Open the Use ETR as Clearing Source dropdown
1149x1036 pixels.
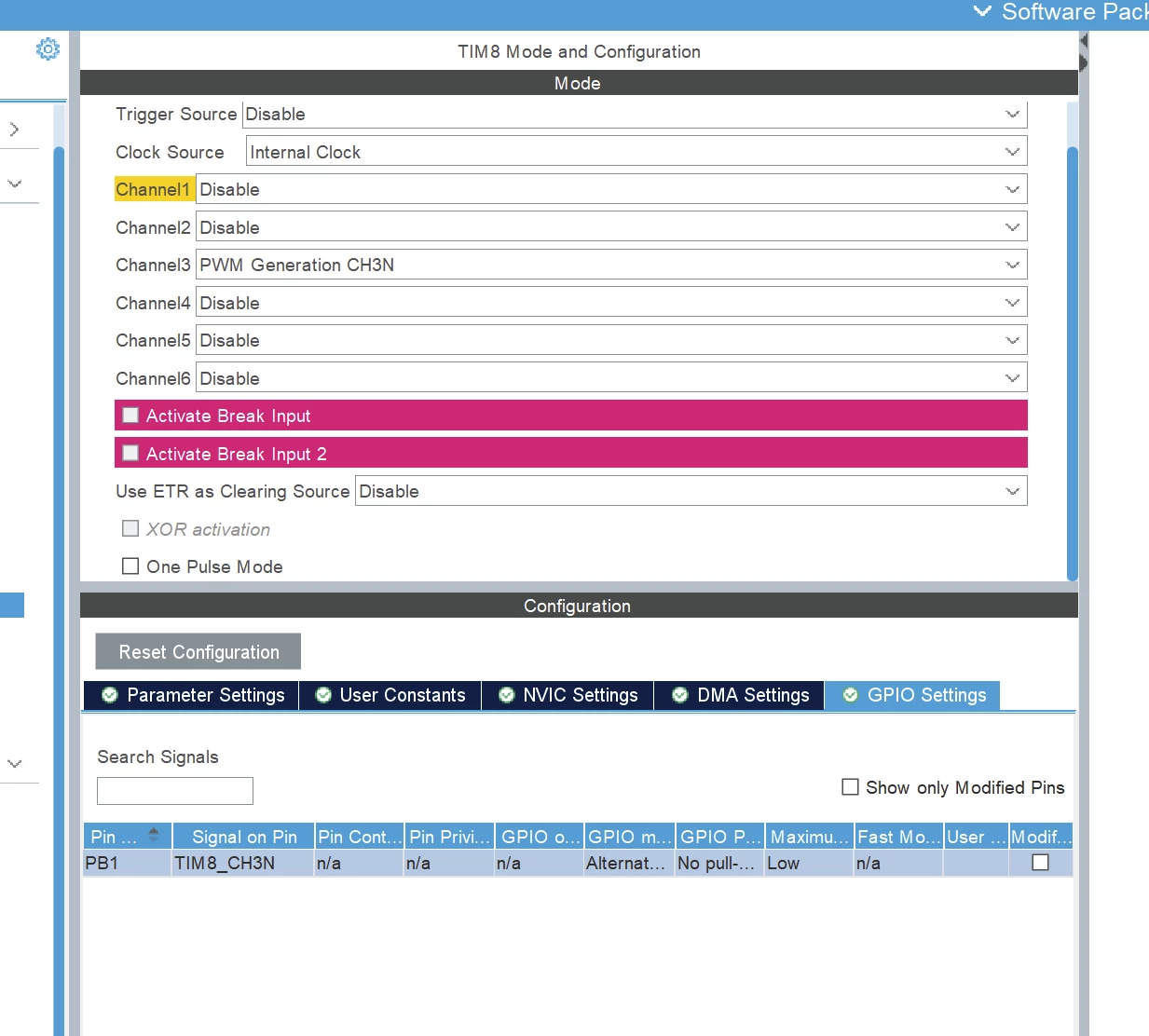pyautogui.click(x=691, y=491)
